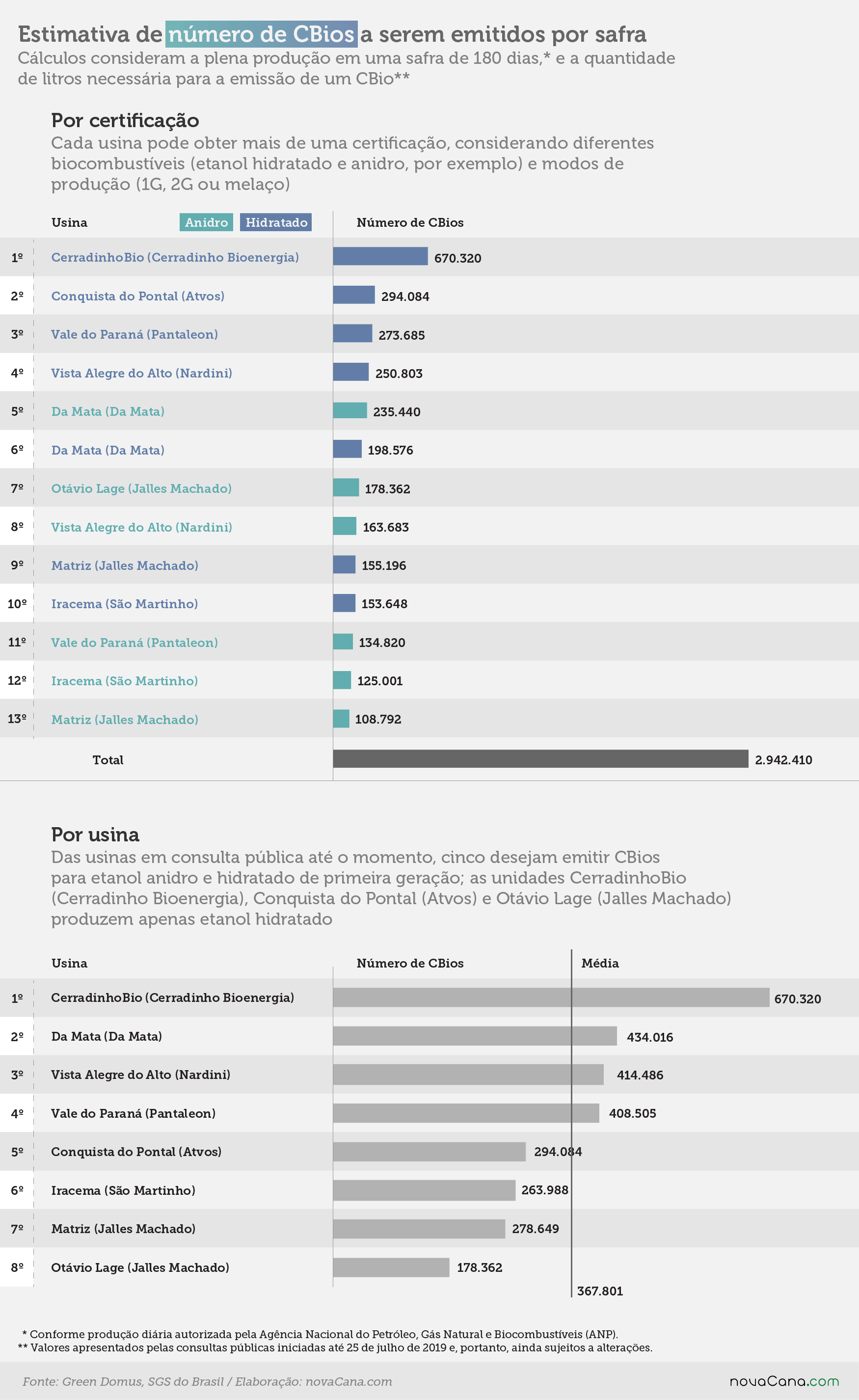Click 'Matriz (Jalles Machado)' in the 108.792 row

point(125,719)
